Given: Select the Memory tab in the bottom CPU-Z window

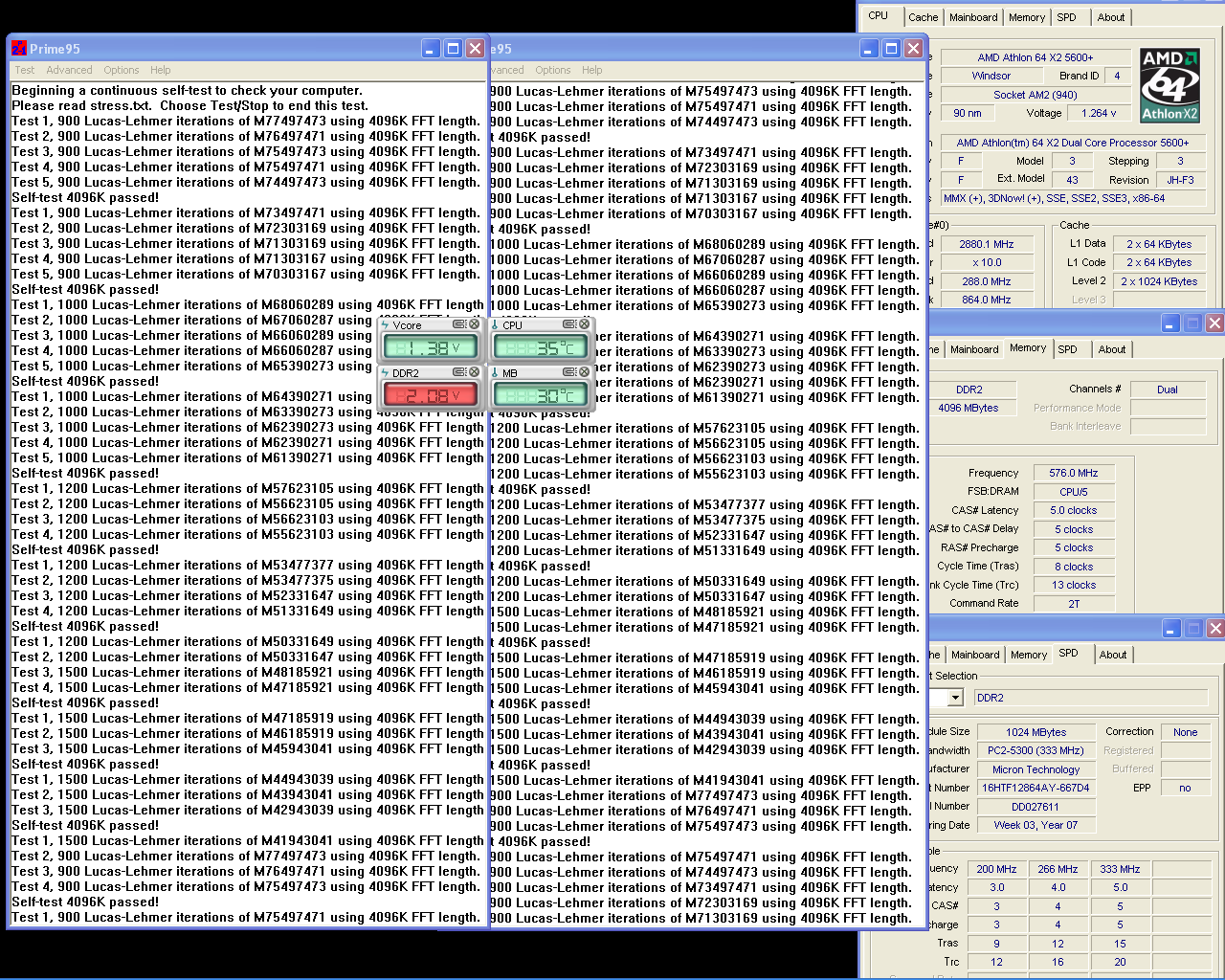Looking at the screenshot, I should [1029, 655].
